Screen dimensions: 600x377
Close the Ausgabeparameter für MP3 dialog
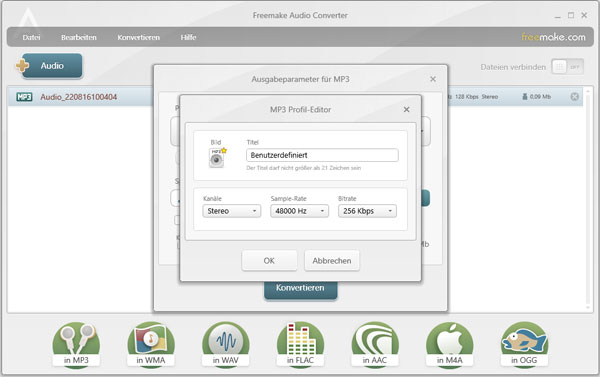point(433,79)
